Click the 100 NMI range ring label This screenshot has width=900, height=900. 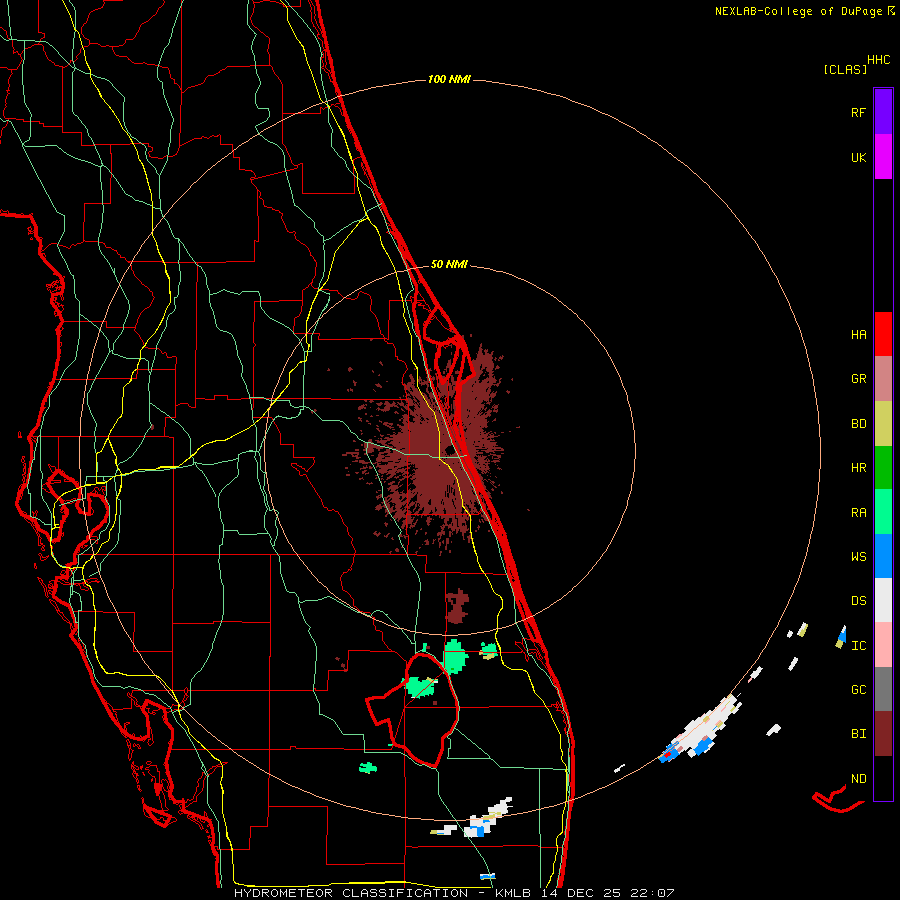pyautogui.click(x=449, y=79)
